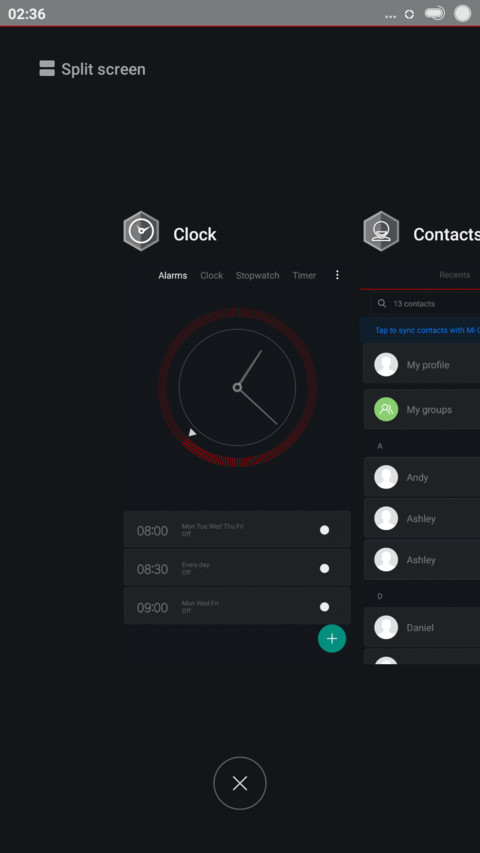Image resolution: width=480 pixels, height=853 pixels.
Task: Toggle the 08:30 alarm switch
Action: (324, 568)
